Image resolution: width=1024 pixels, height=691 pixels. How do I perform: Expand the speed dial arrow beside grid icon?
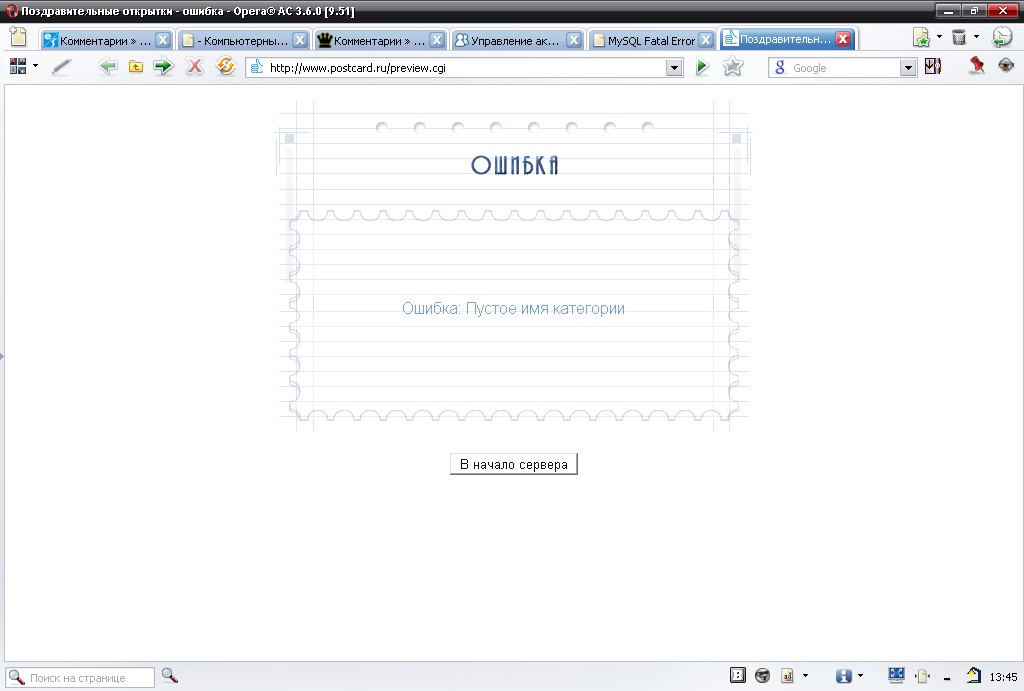click(35, 66)
